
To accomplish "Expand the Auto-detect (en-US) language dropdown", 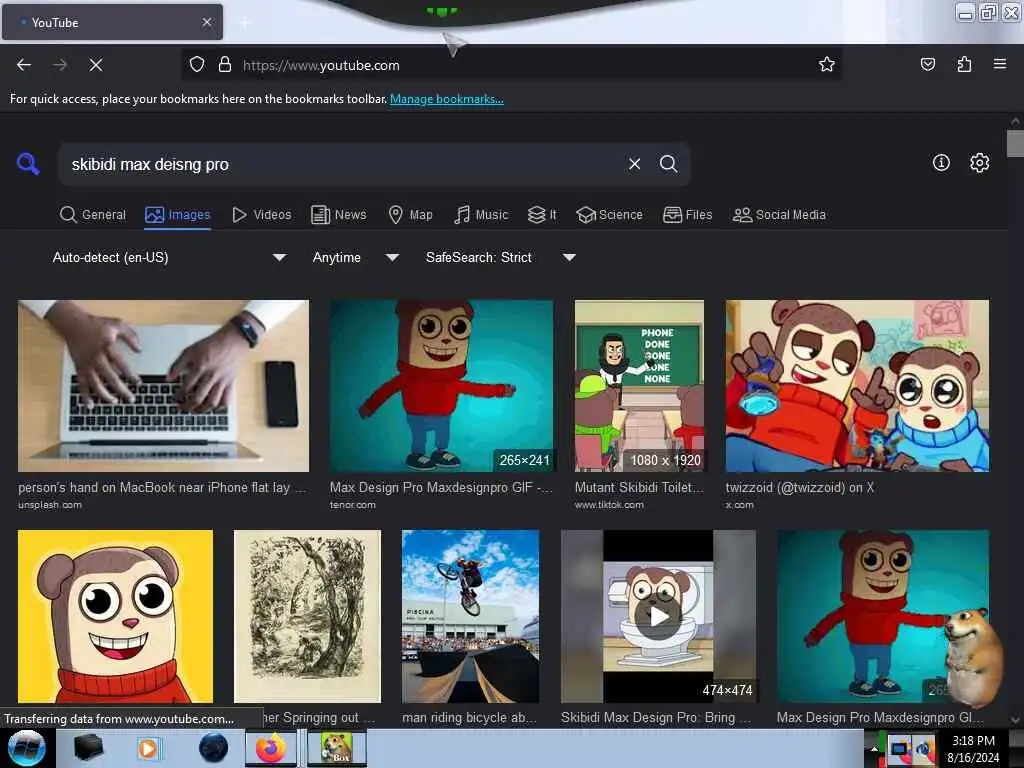I will (x=168, y=257).
